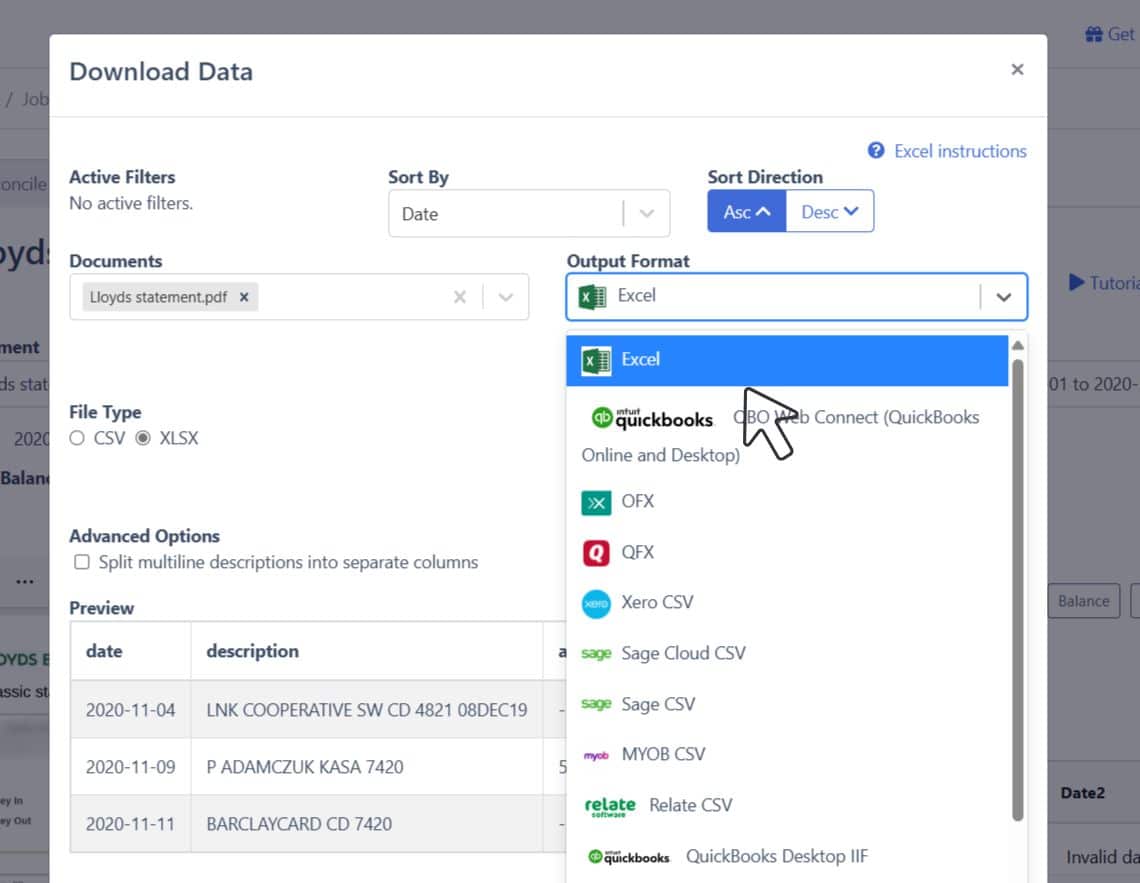The image size is (1140, 883).
Task: Click the Tutorial play icon behind dialog
Action: (x=1076, y=282)
